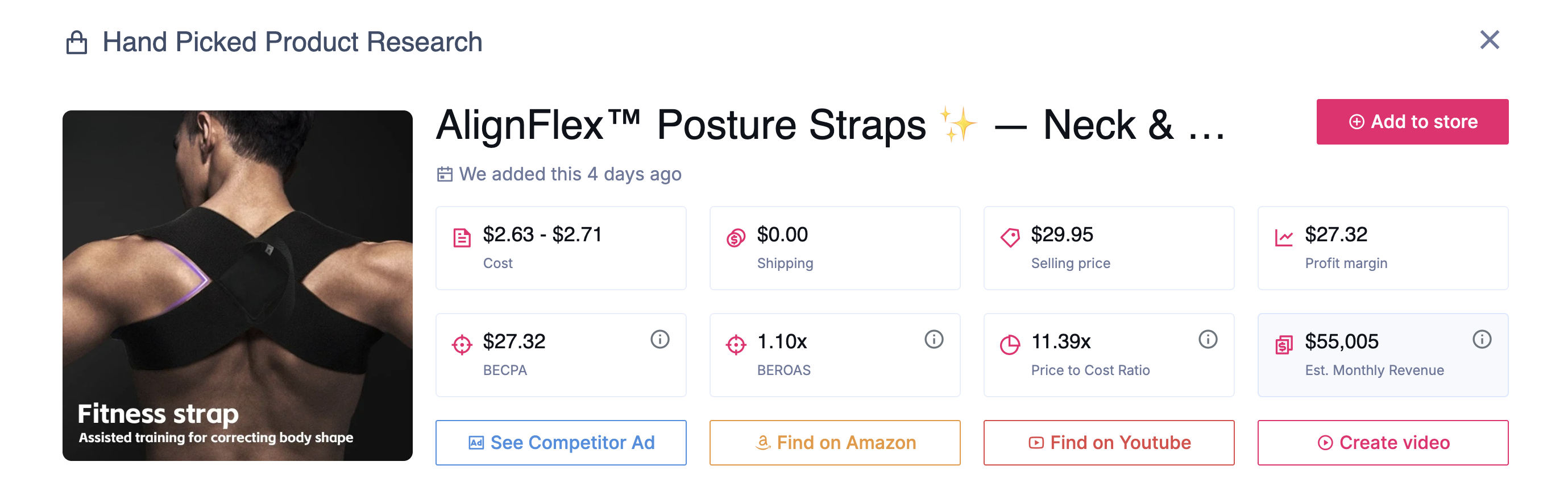
Task: Open the Est. Monthly Revenue info icon
Action: coord(1483,340)
